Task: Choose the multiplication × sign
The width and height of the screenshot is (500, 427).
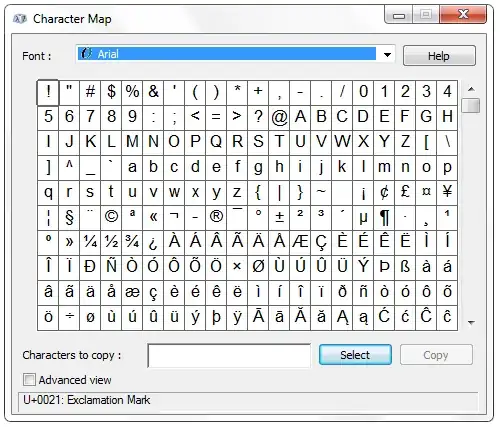Action: click(x=237, y=268)
